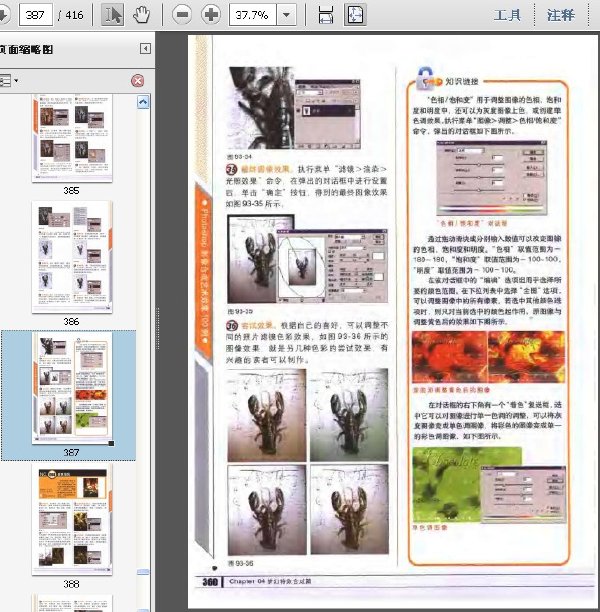This screenshot has height=612, width=600.
Task: Click the zoom percentage field showing 37.7%
Action: click(253, 15)
